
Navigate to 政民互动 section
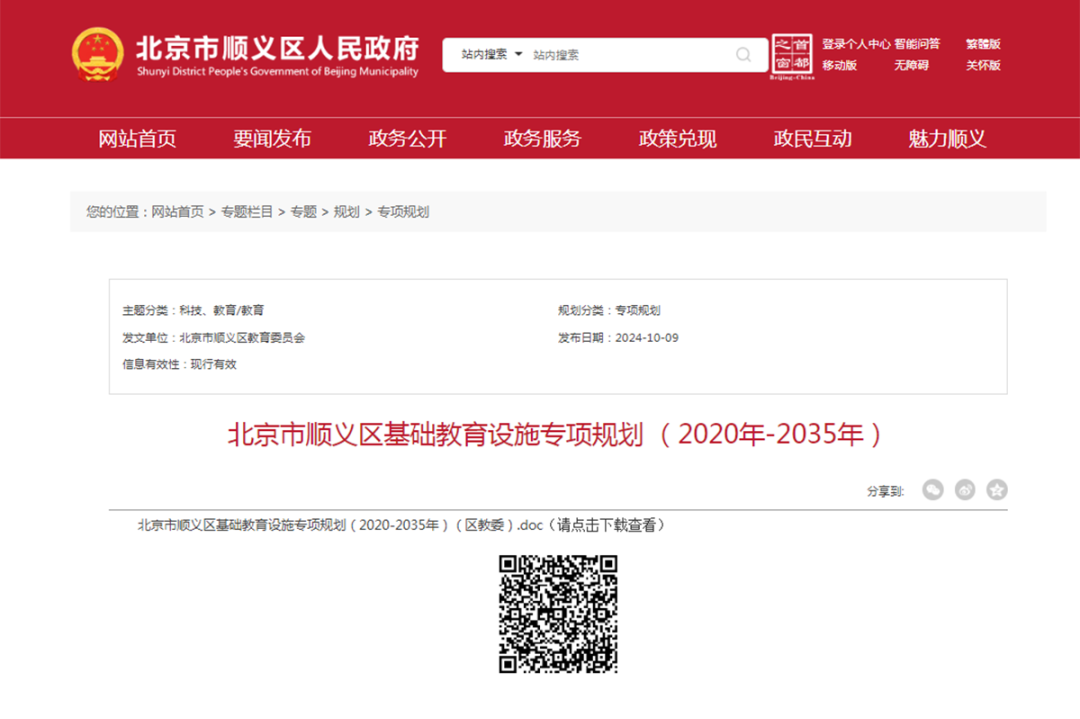(x=812, y=138)
